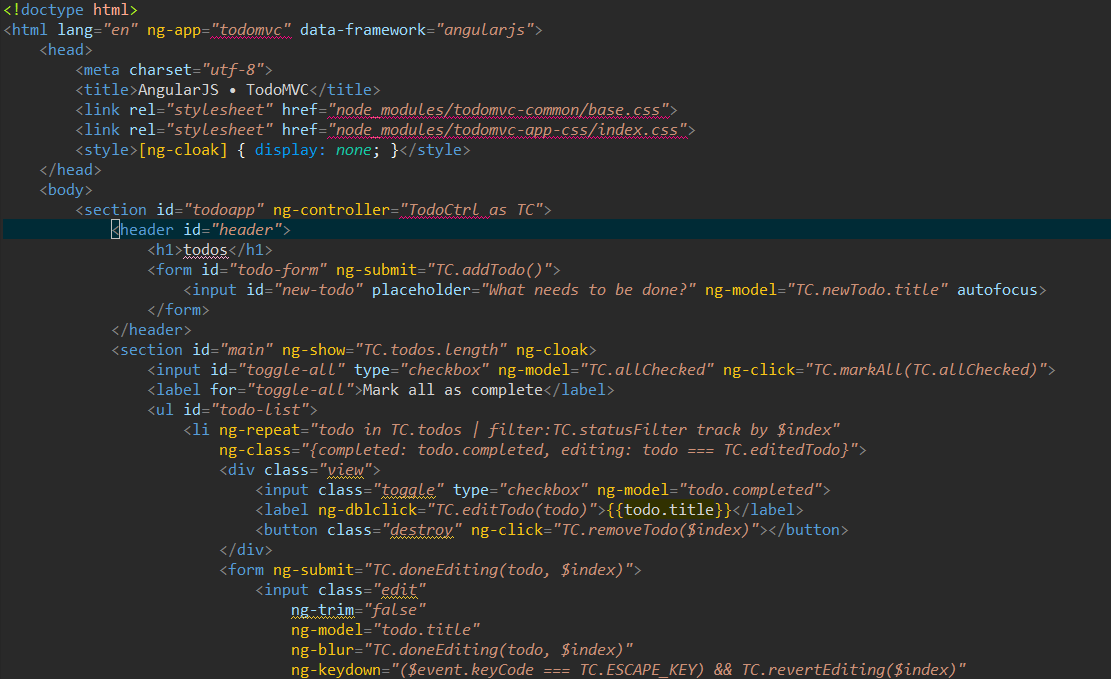Screen dimensions: 1111x679
Task: Click ng-trim="false" attribute
Action: 359,610
